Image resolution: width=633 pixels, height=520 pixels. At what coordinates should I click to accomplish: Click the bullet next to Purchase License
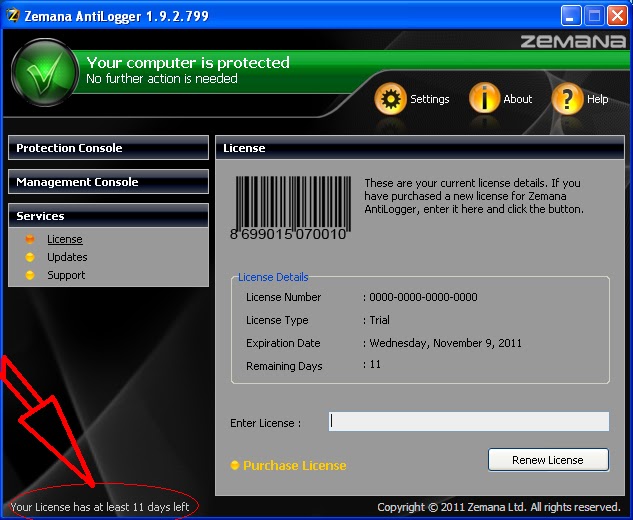point(235,465)
